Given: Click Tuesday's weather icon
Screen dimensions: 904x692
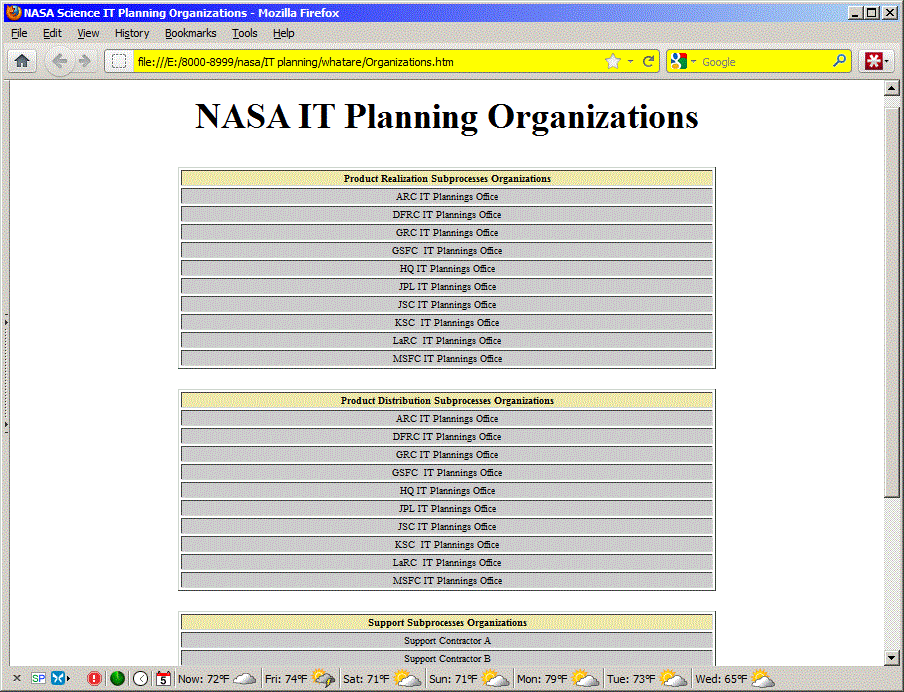Looking at the screenshot, I should coord(673,678).
